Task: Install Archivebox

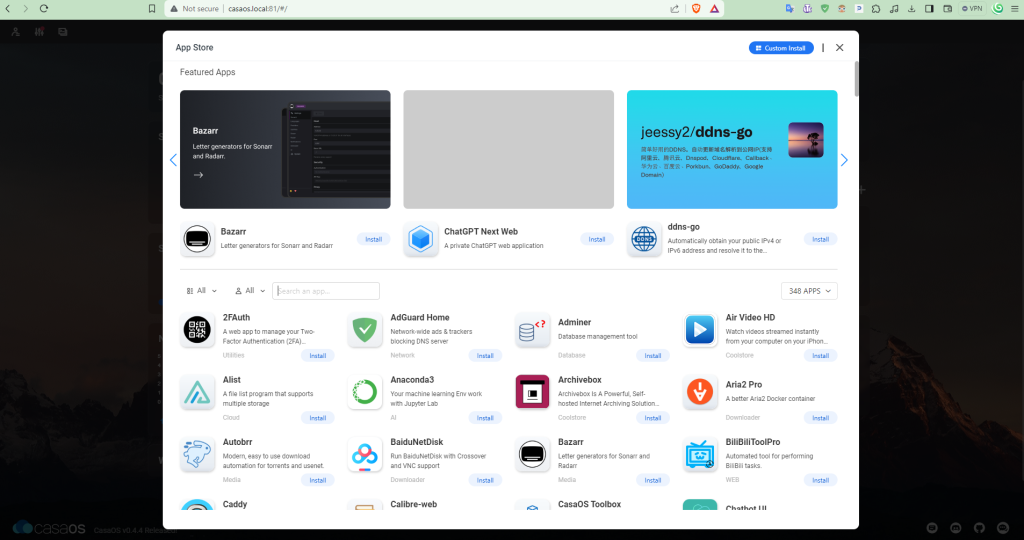Action: pyautogui.click(x=652, y=418)
